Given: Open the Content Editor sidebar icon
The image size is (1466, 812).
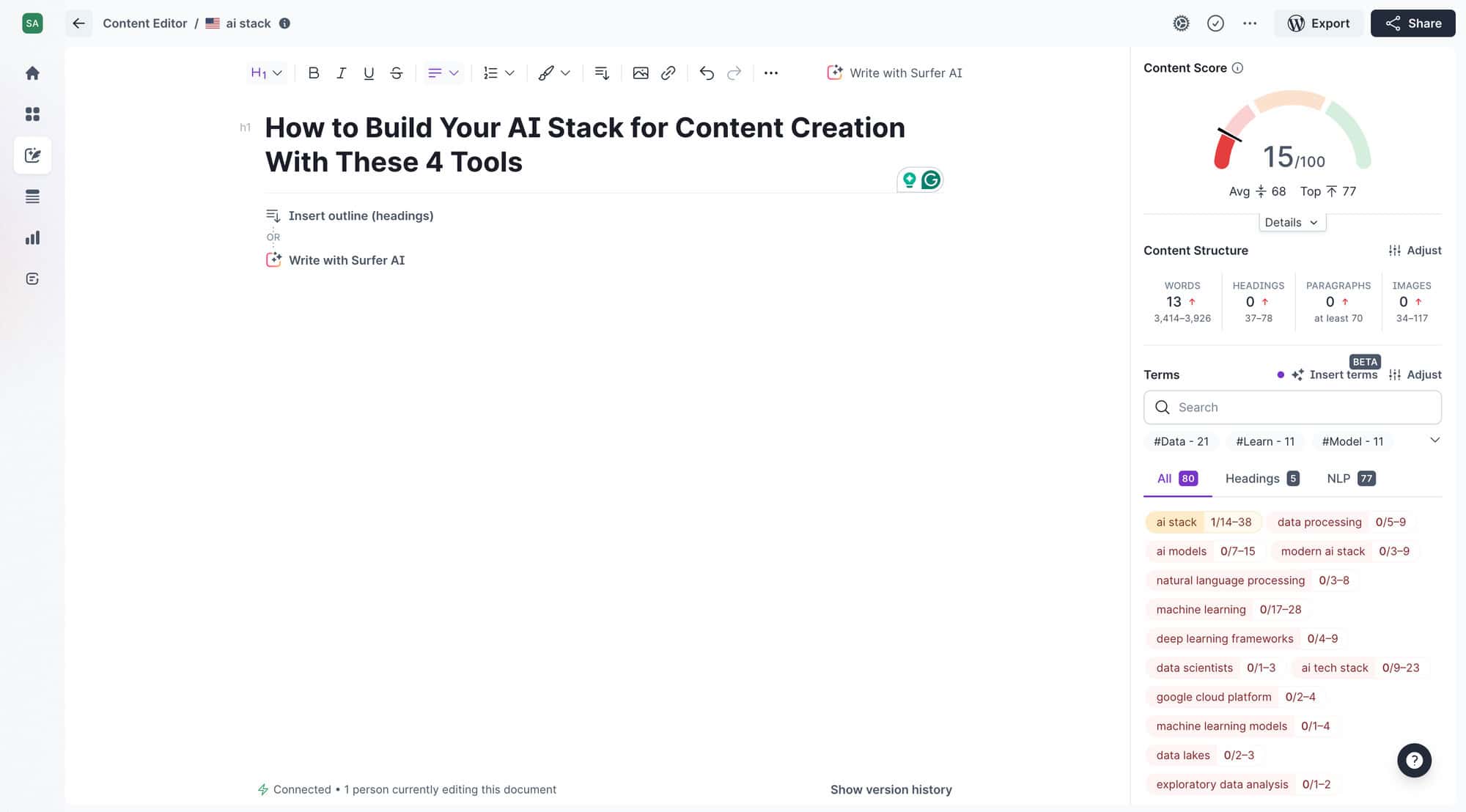Looking at the screenshot, I should (x=32, y=155).
